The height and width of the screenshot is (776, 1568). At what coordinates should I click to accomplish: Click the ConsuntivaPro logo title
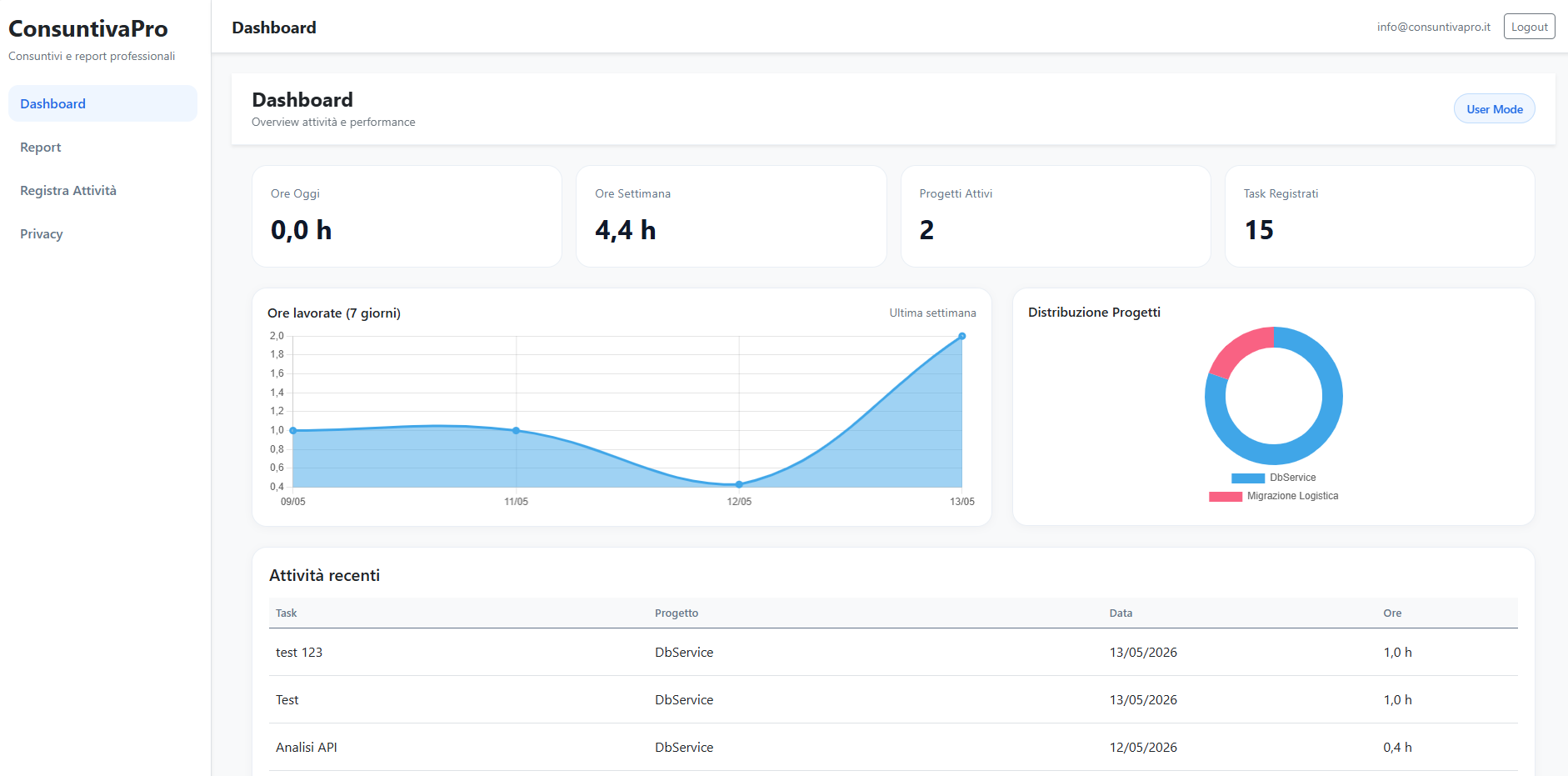click(x=88, y=28)
